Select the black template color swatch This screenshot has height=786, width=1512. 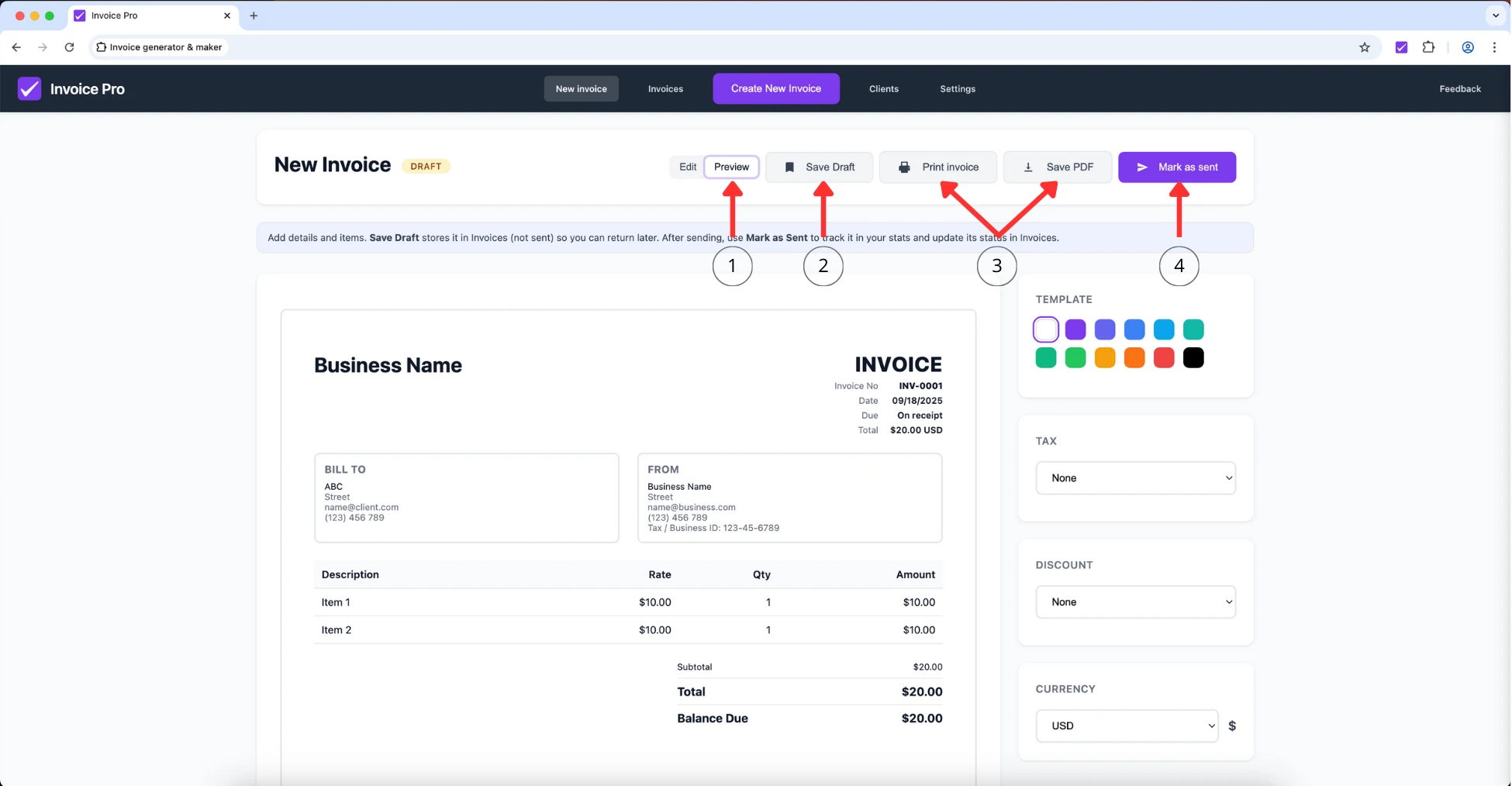tap(1193, 357)
